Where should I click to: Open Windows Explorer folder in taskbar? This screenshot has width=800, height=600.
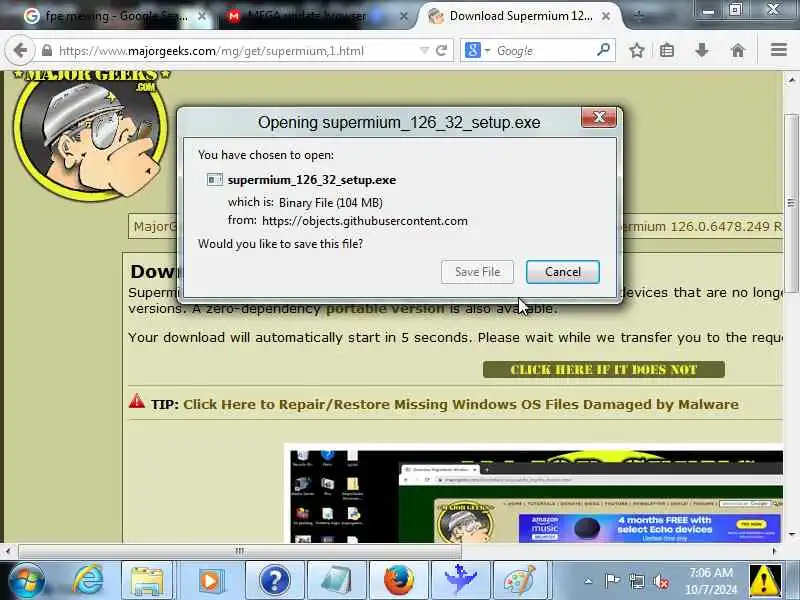147,581
